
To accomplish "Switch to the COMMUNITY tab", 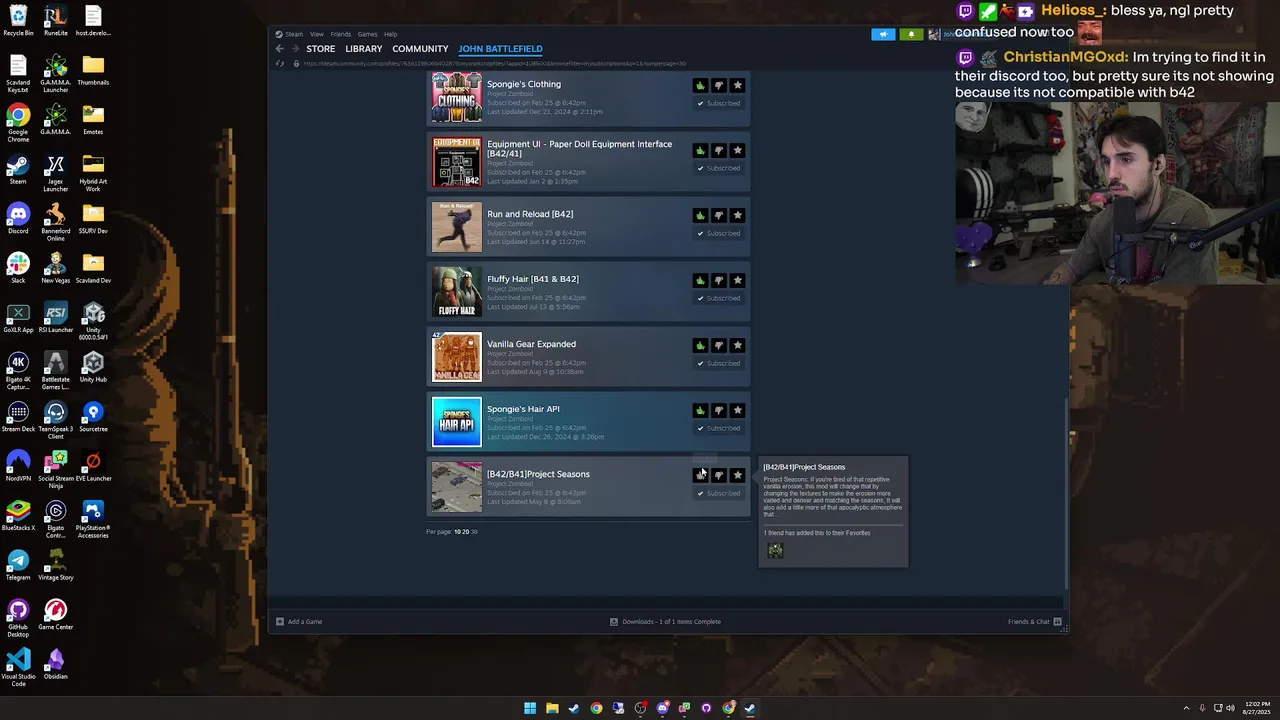I will point(420,49).
